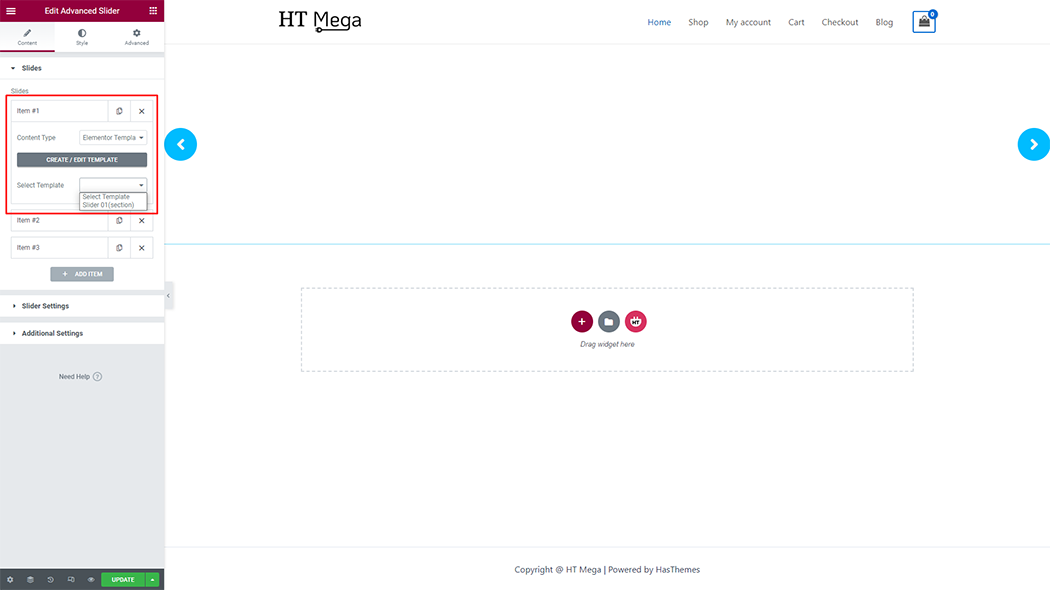Viewport: 1050px width, 590px height.
Task: Click the green Update button
Action: click(x=123, y=580)
